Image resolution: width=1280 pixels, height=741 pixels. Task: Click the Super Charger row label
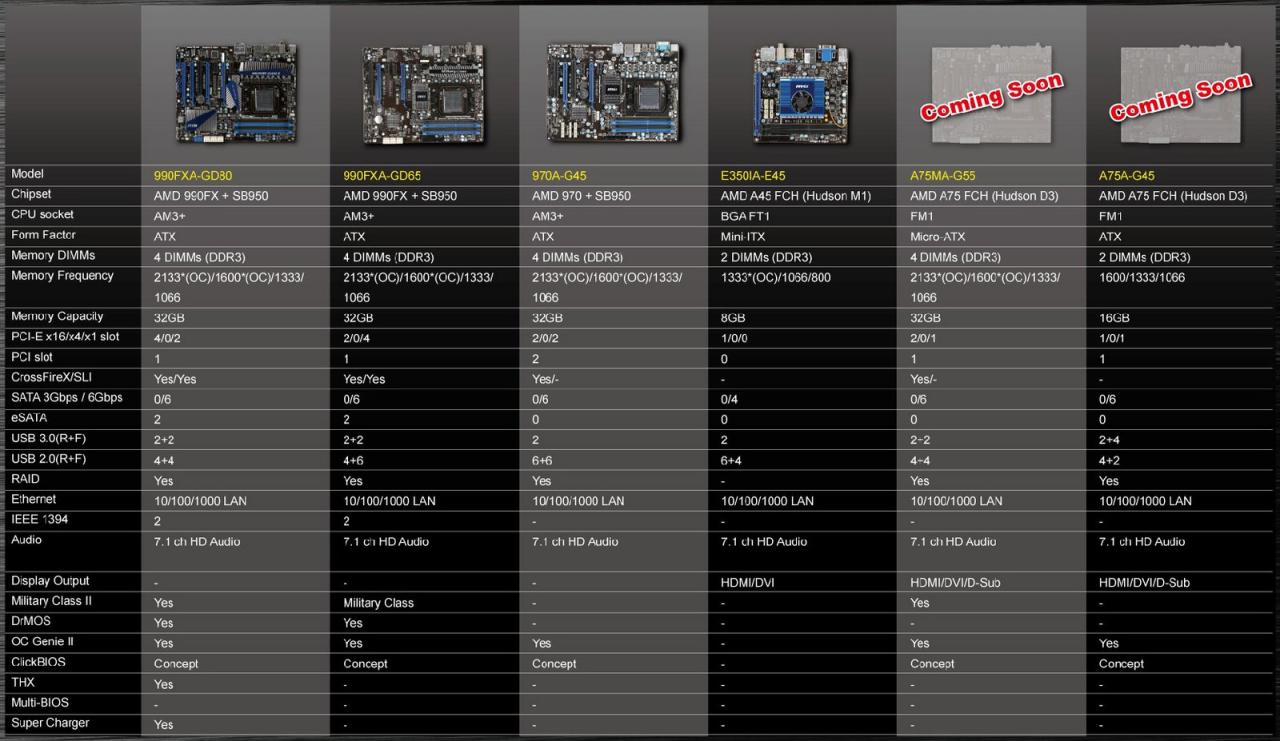(x=50, y=723)
